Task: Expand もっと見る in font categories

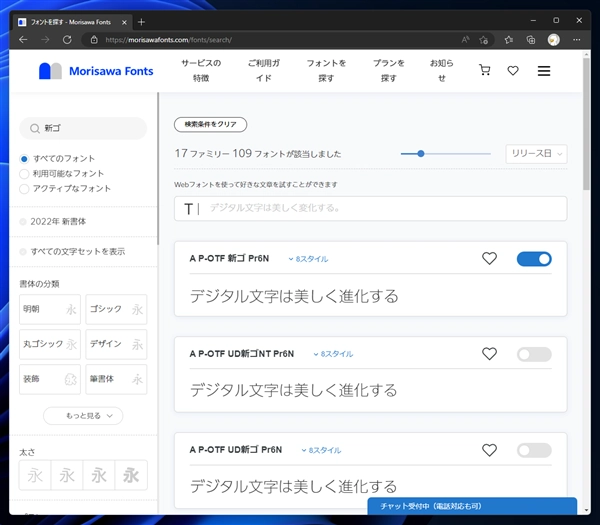Action: click(x=83, y=416)
